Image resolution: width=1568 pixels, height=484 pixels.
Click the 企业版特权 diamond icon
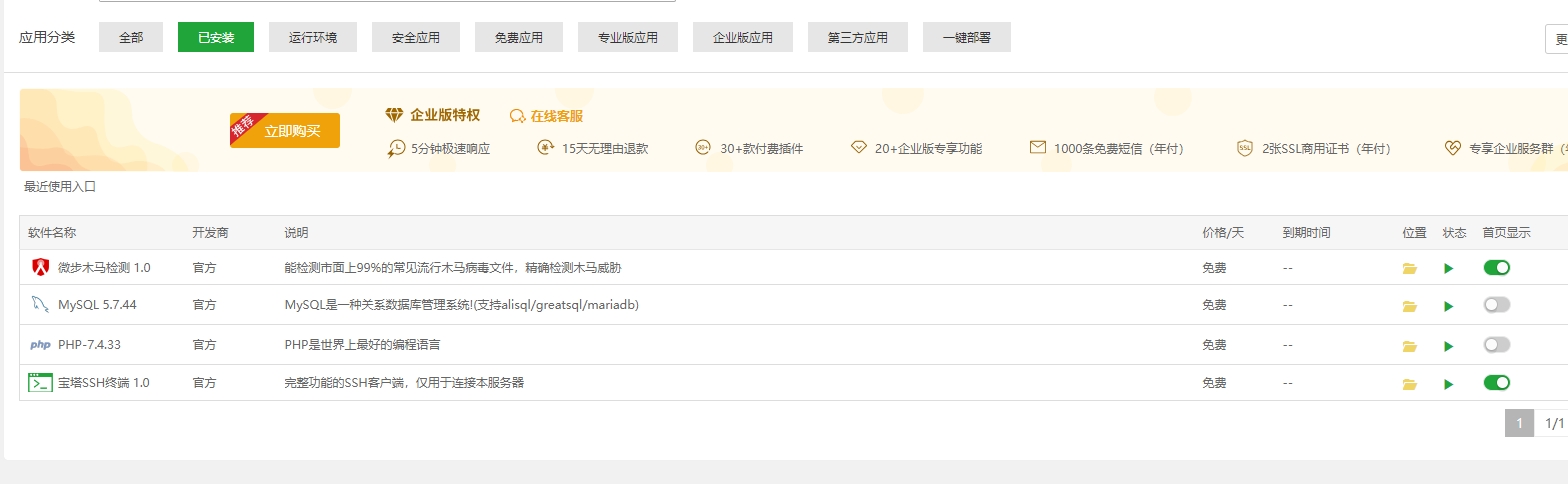[394, 115]
